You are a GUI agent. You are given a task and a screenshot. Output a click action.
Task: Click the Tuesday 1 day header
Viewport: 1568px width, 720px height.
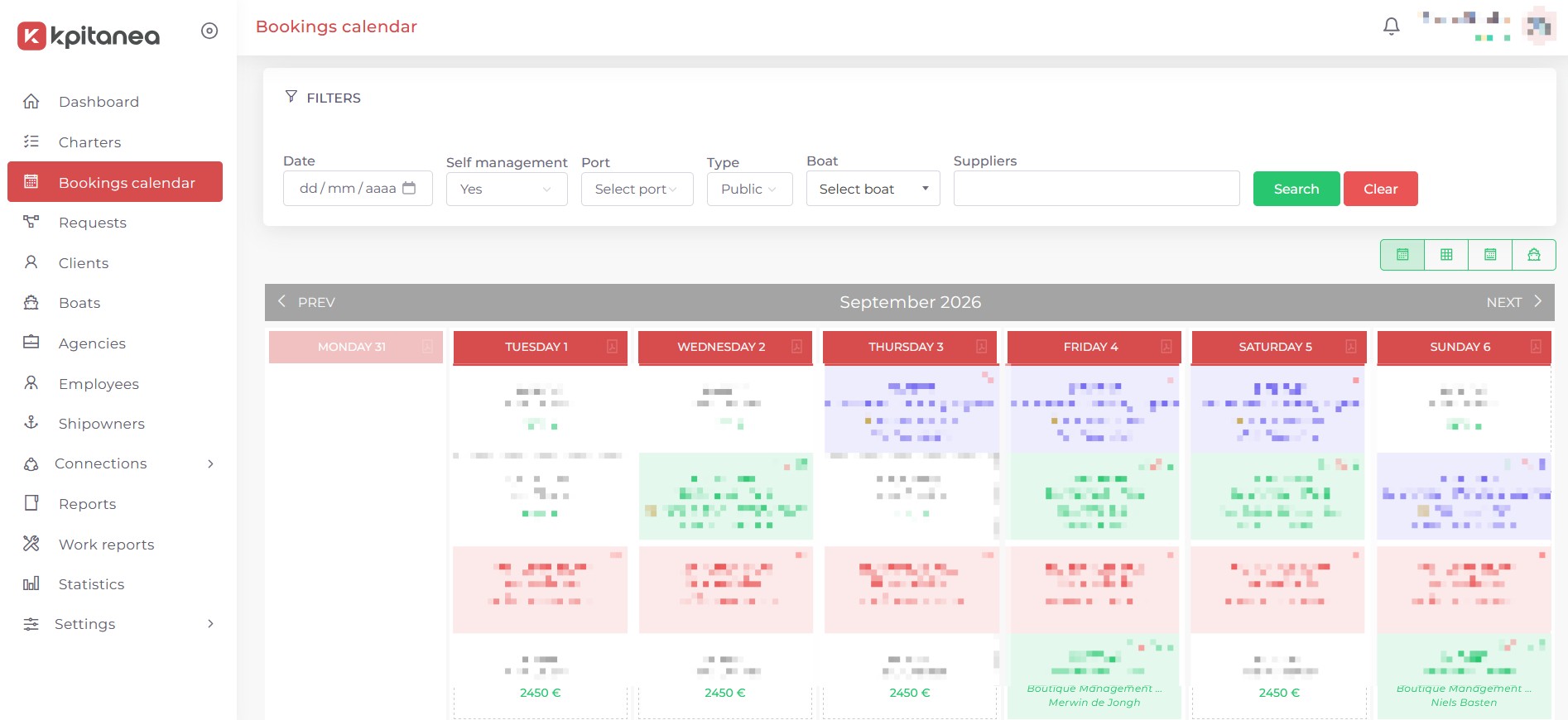point(540,347)
